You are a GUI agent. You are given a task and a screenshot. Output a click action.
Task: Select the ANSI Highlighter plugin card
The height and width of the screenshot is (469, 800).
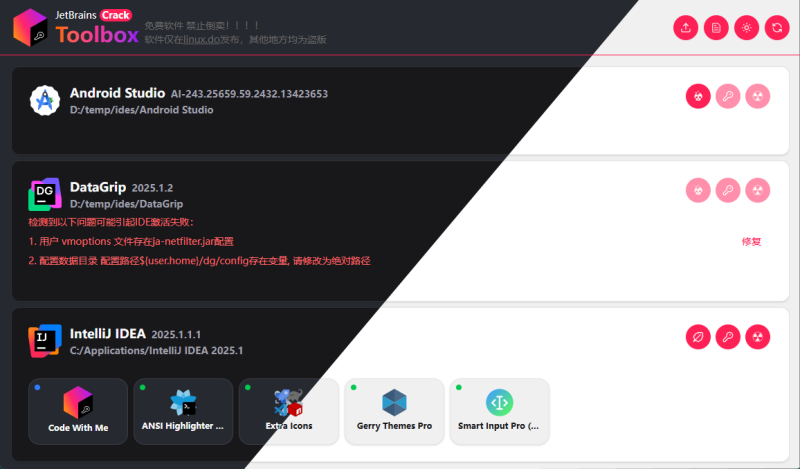[x=183, y=411]
